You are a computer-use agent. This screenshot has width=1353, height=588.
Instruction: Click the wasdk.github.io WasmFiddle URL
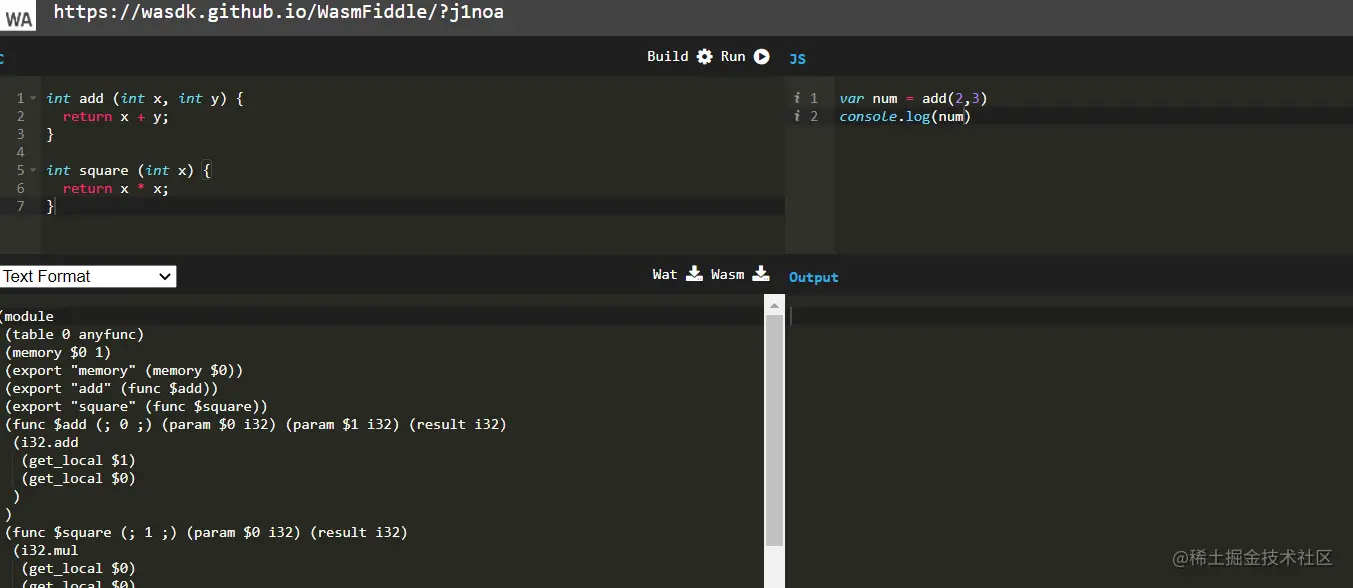(279, 12)
